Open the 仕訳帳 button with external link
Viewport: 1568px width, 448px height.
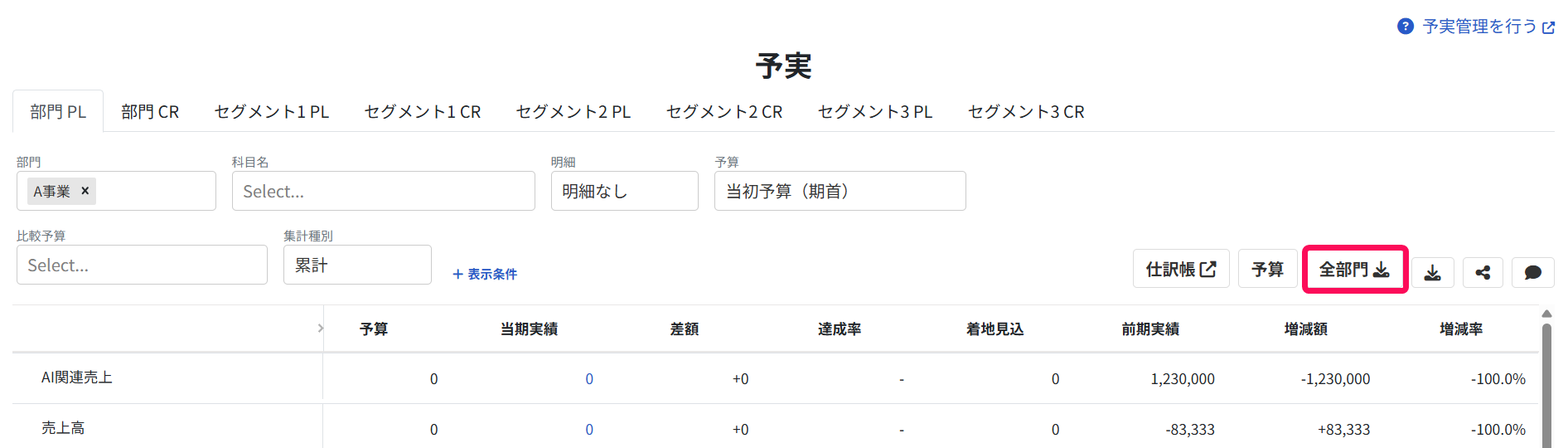1181,269
